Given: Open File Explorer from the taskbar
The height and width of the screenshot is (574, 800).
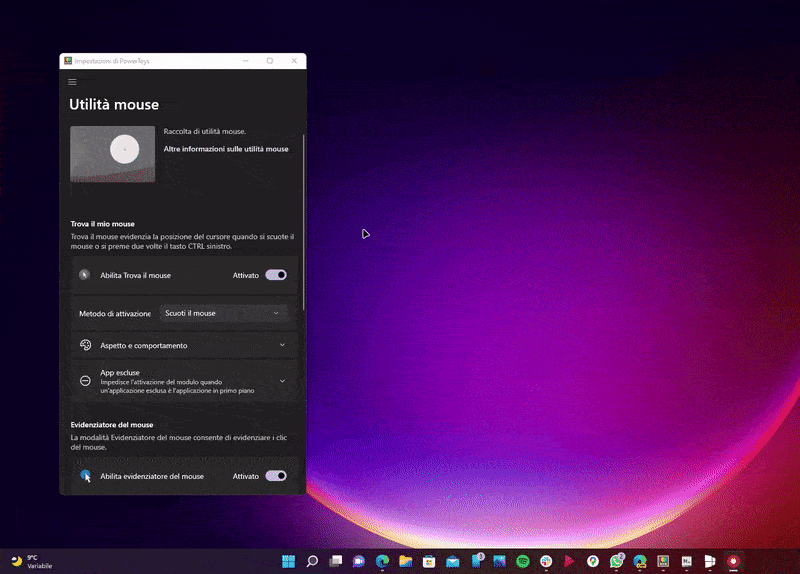Looking at the screenshot, I should tap(406, 562).
